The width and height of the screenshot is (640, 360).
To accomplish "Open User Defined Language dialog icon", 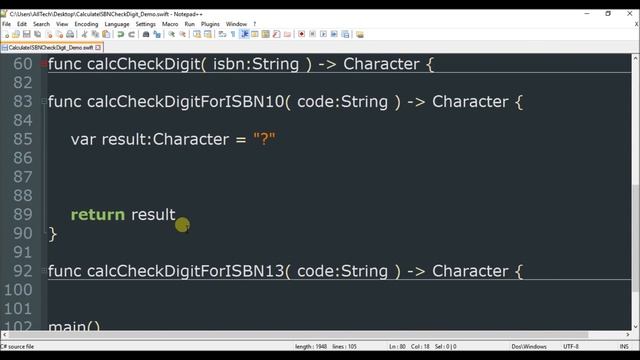I will tap(255, 35).
